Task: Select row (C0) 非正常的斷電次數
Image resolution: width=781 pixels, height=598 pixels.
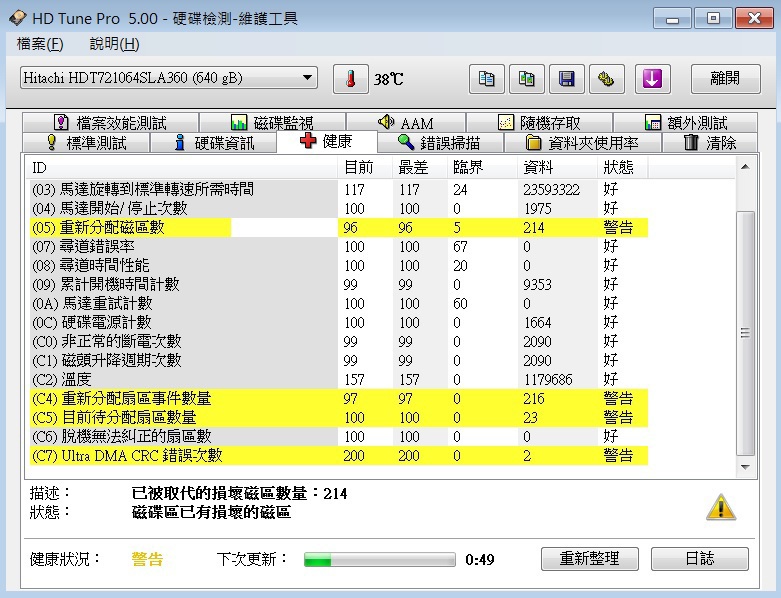Action: [339, 341]
